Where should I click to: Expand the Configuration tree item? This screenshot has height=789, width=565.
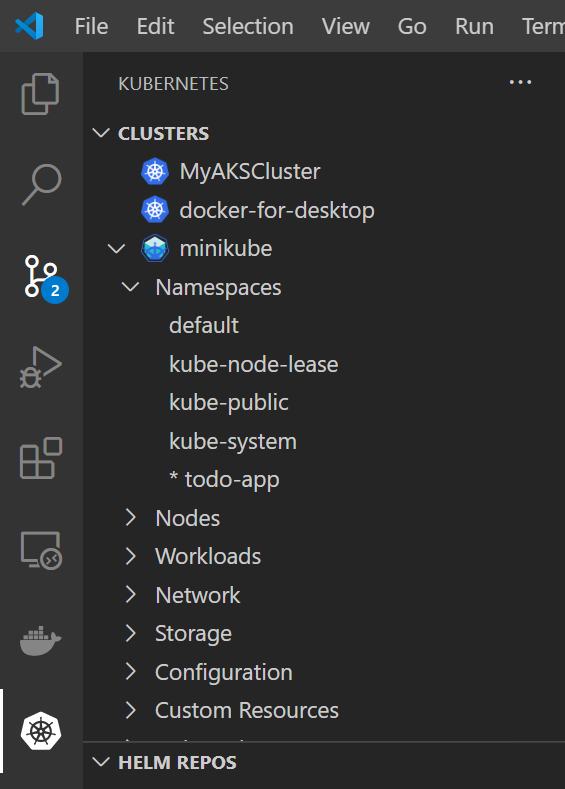pyautogui.click(x=131, y=672)
